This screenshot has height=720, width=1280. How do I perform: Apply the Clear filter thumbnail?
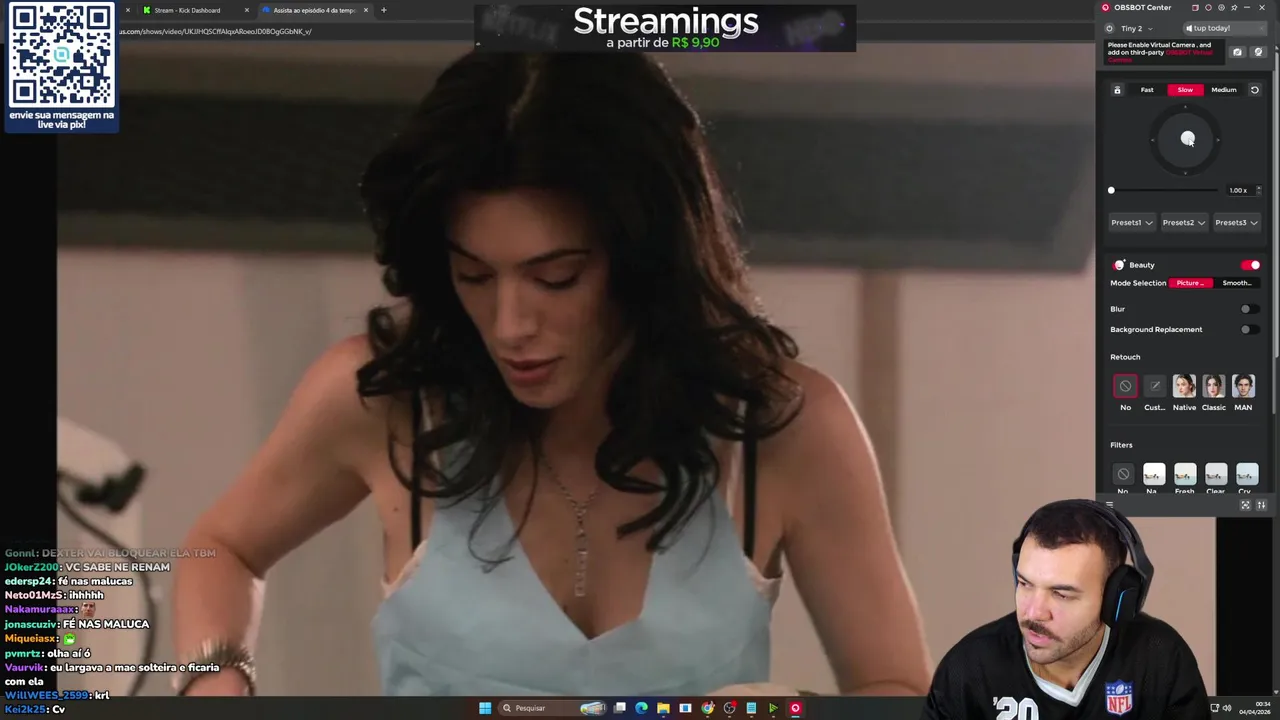(x=1216, y=474)
